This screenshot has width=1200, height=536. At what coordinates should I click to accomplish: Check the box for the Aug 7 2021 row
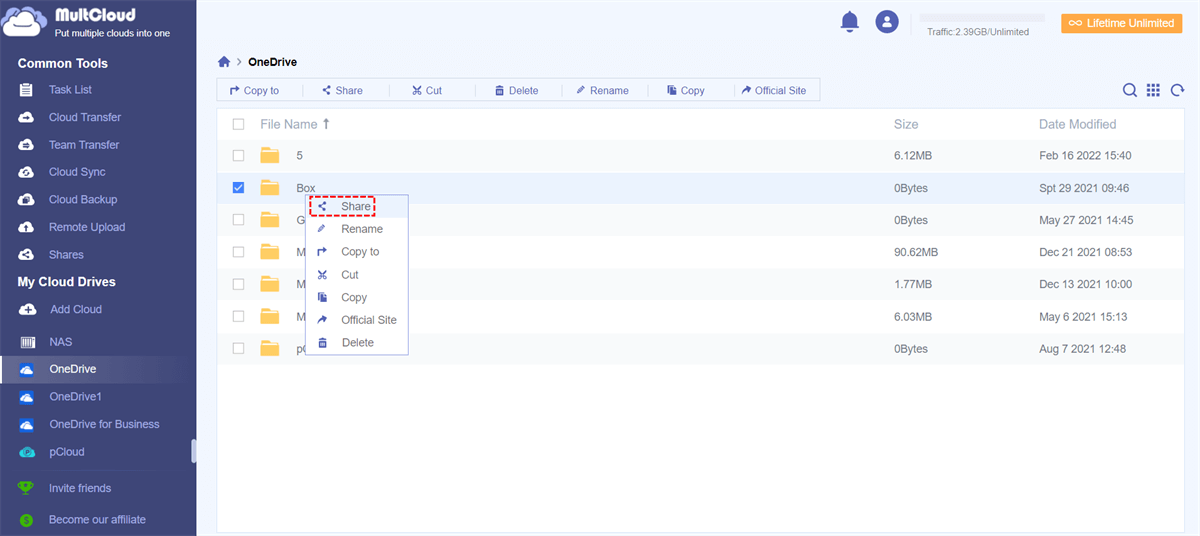click(x=238, y=348)
